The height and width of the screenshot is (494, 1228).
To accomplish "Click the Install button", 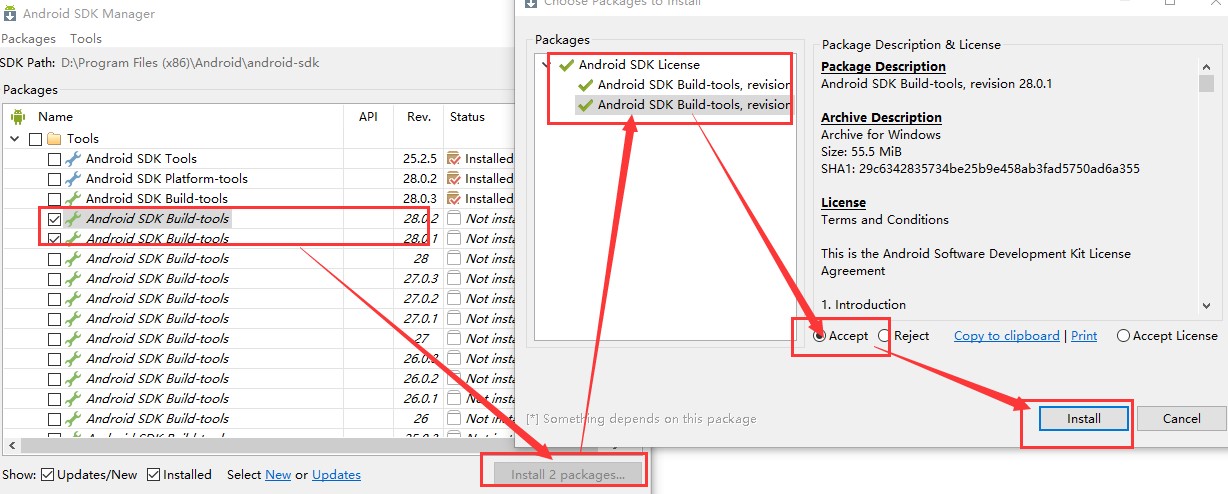I will click(1084, 418).
